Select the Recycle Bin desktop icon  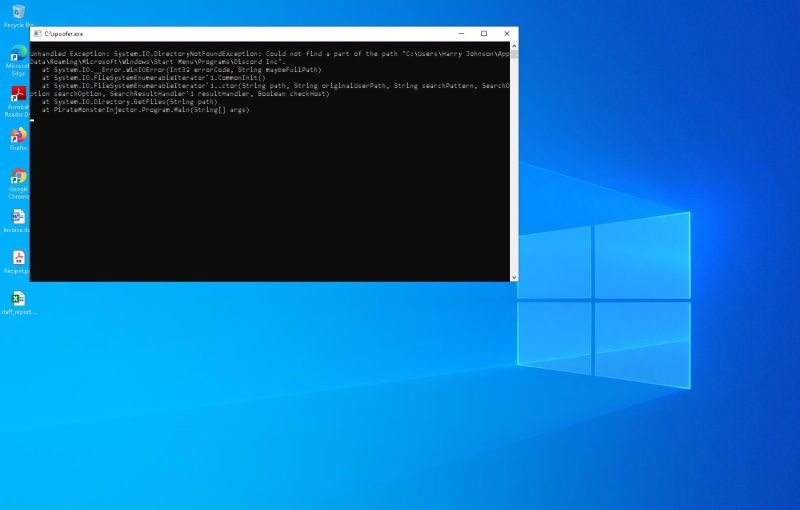click(x=18, y=15)
